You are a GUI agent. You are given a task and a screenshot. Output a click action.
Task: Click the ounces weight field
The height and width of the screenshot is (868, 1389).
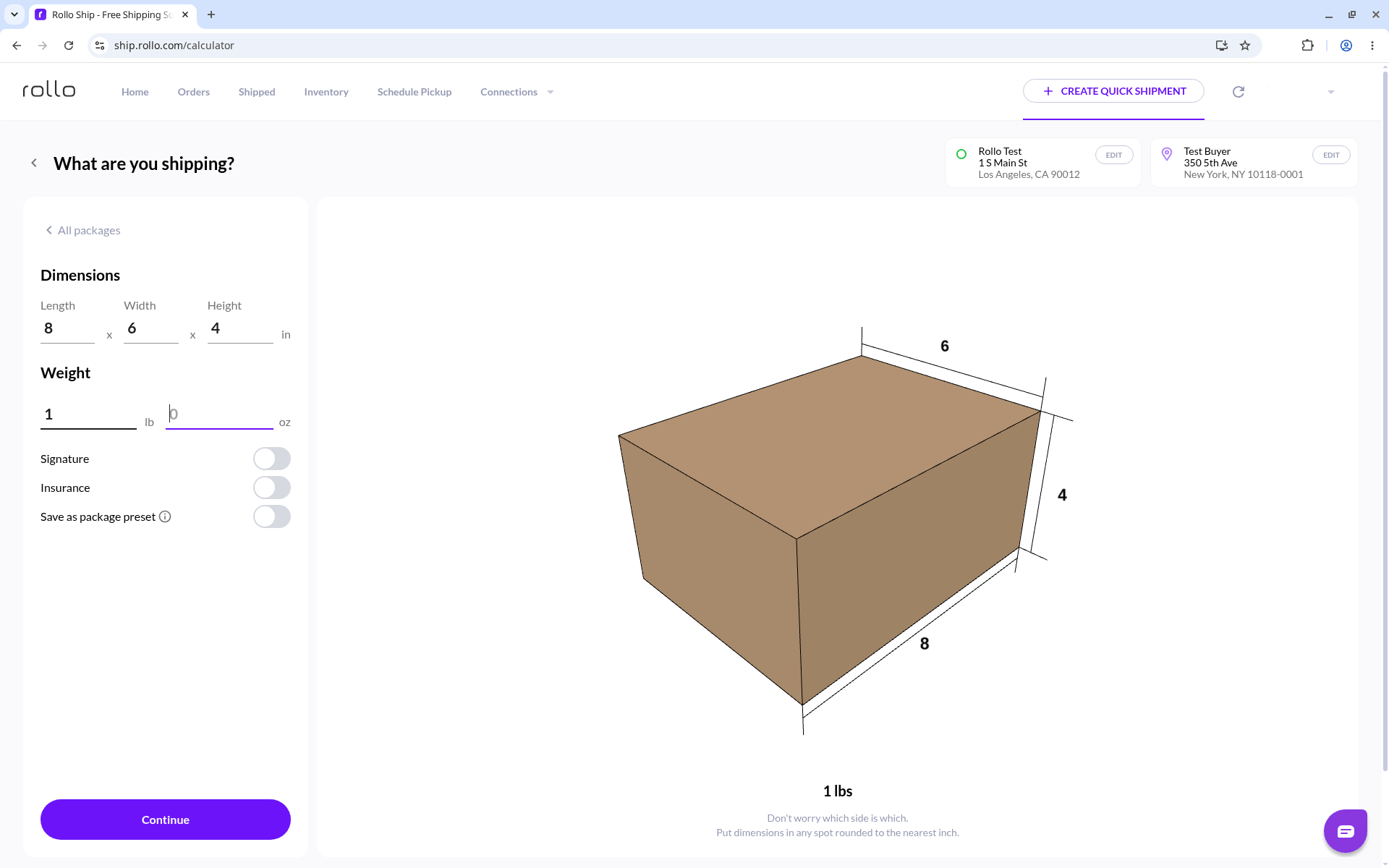(219, 414)
